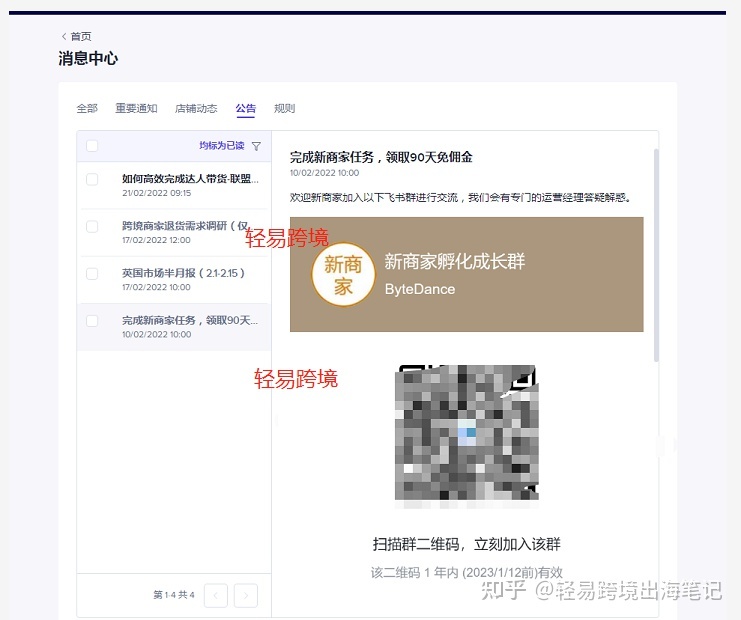The image size is (741, 620).
Task: Check the box for 如何高效完成达人带货 message
Action: pos(92,180)
